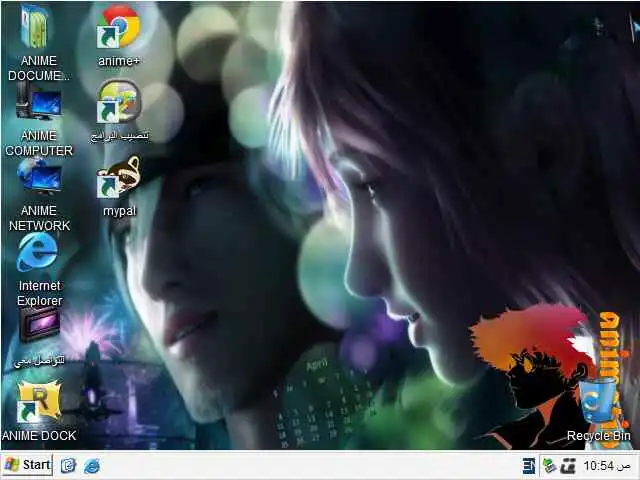Launch Internet Explorer from quick launch
The width and height of the screenshot is (640, 480).
(x=92, y=465)
